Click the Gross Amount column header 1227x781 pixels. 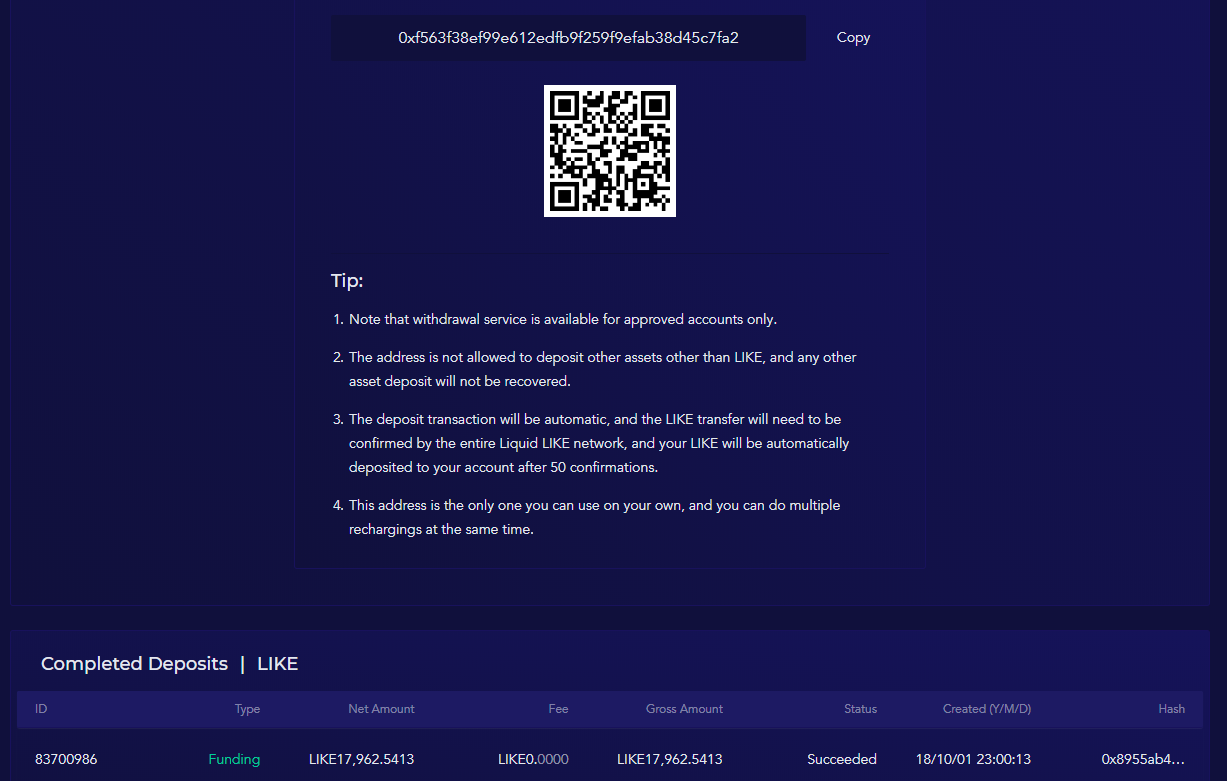tap(684, 709)
